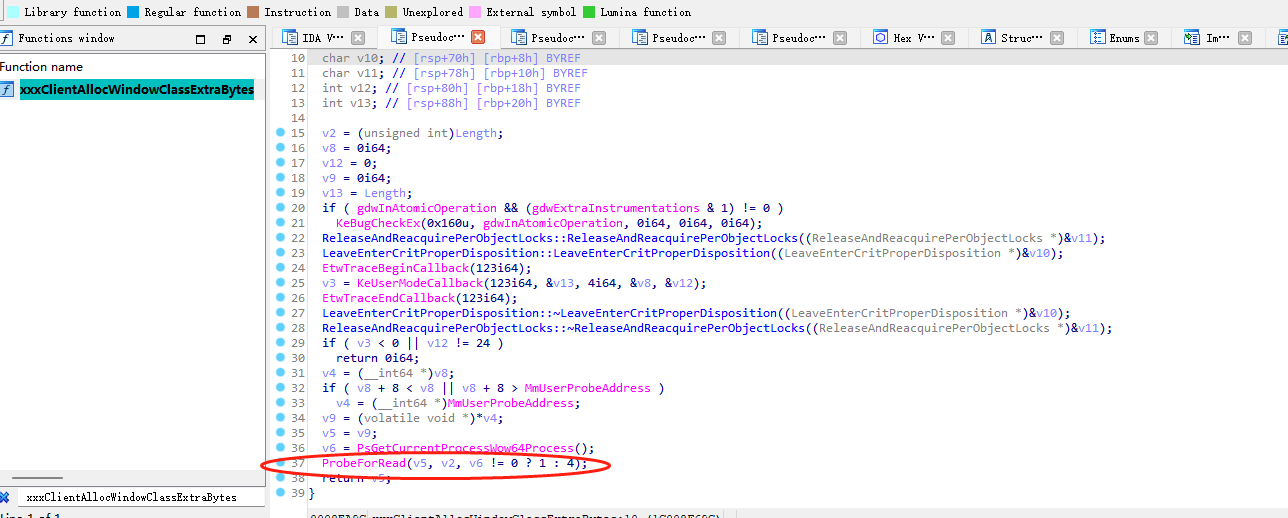Click the Imports tab icon
The width and height of the screenshot is (1288, 518).
pyautogui.click(x=1192, y=38)
